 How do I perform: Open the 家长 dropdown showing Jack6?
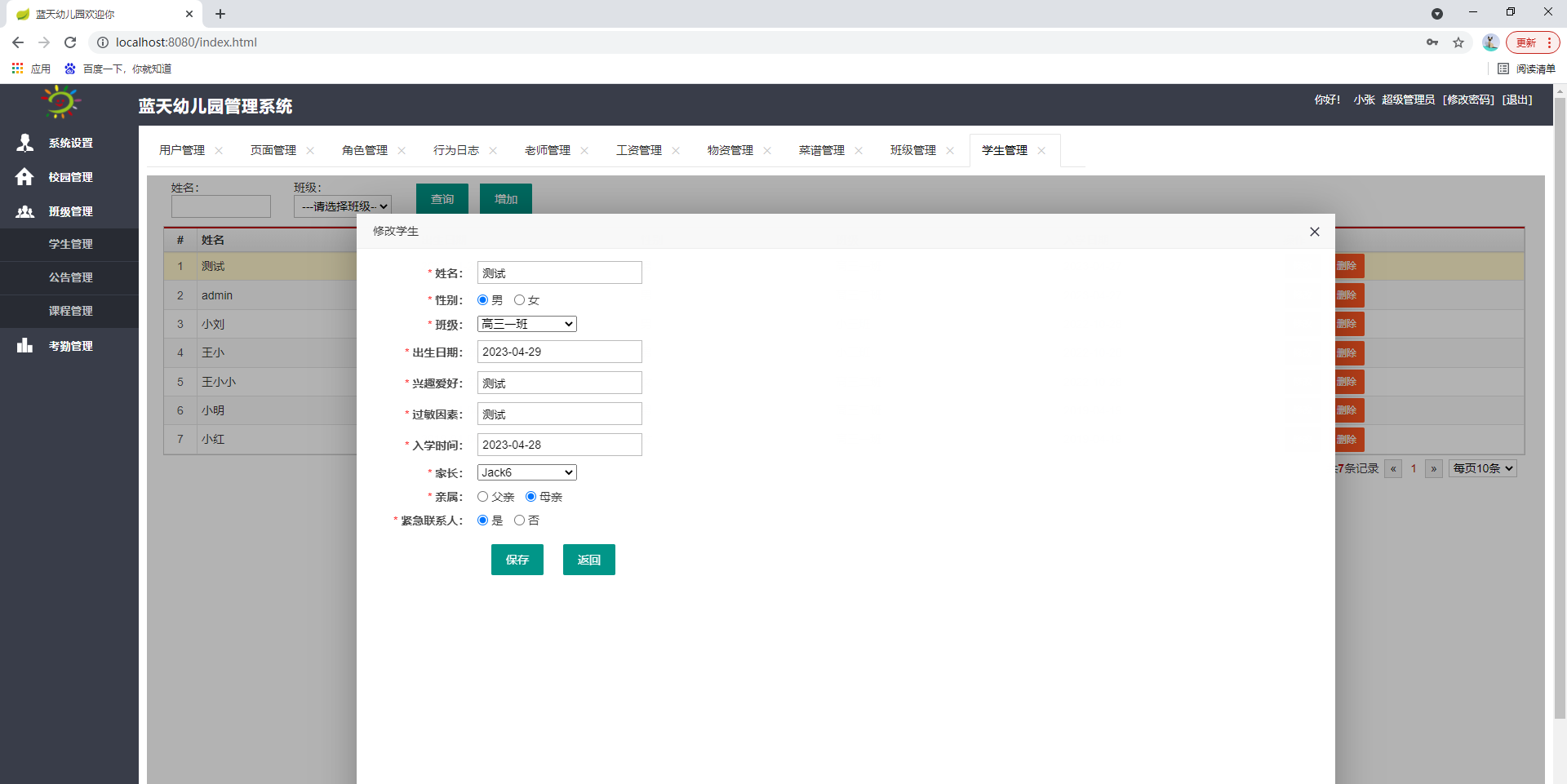click(526, 472)
